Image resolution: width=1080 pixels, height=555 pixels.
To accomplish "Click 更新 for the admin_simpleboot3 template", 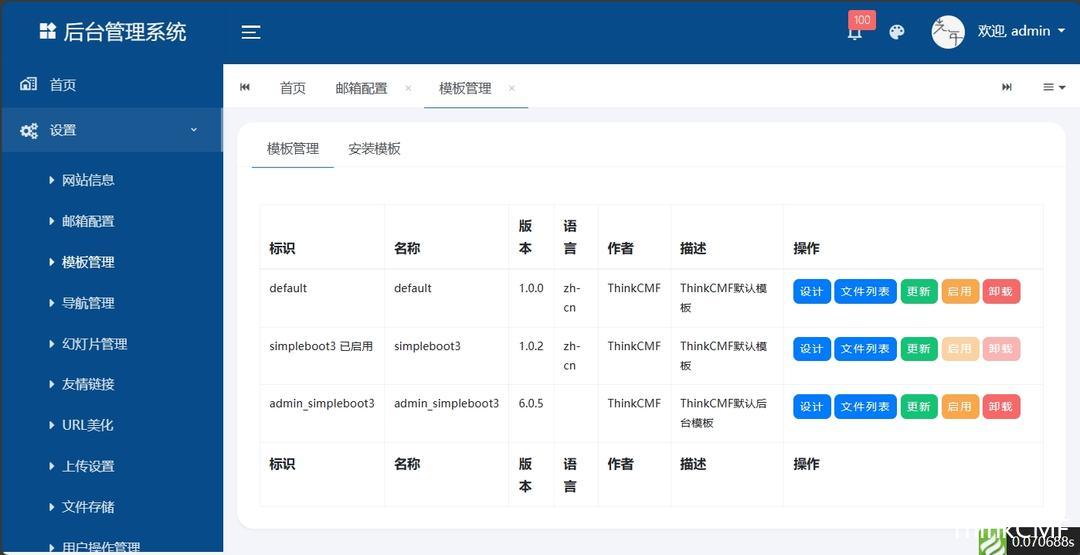I will coord(919,407).
